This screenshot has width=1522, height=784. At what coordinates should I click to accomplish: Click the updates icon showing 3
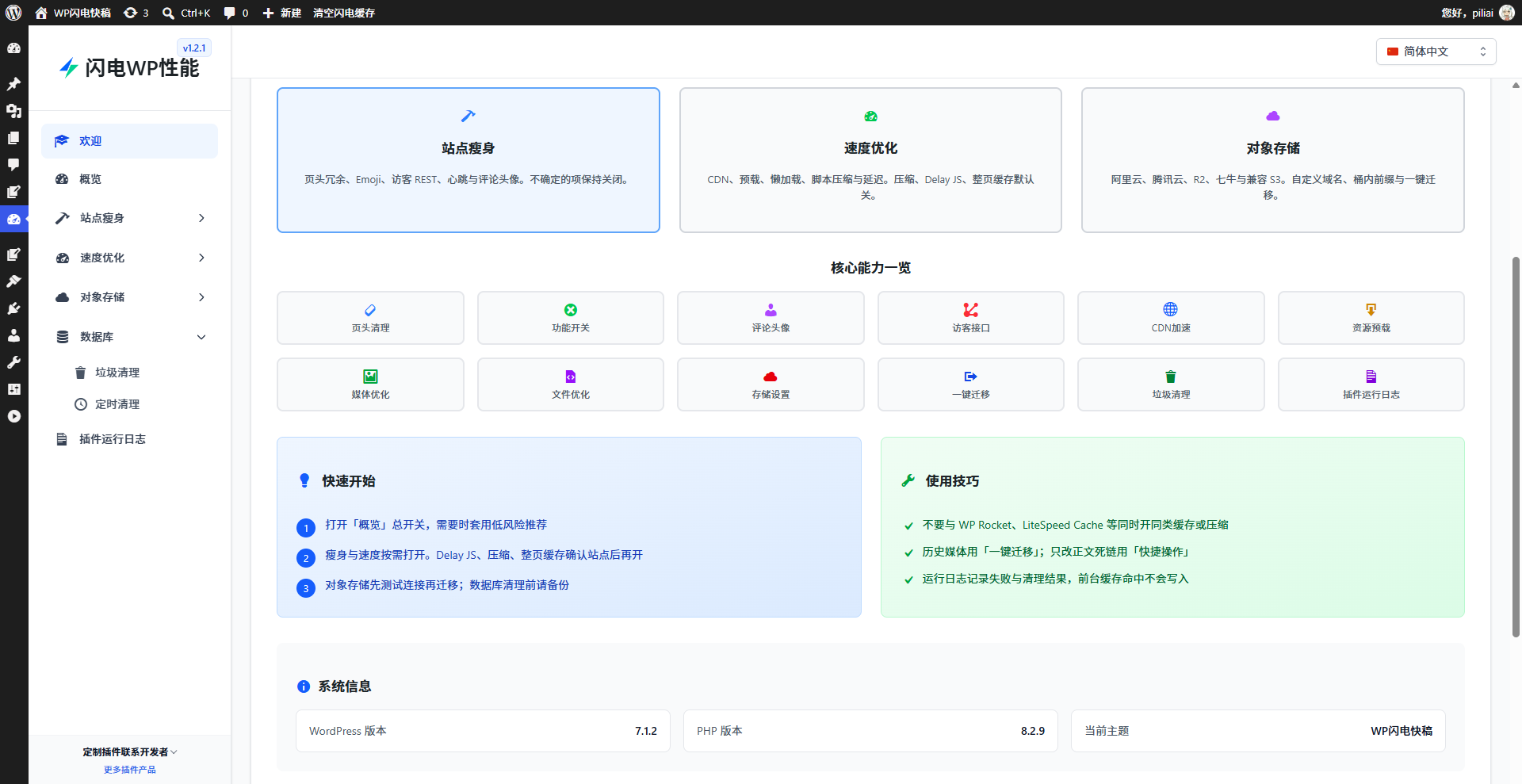[136, 13]
